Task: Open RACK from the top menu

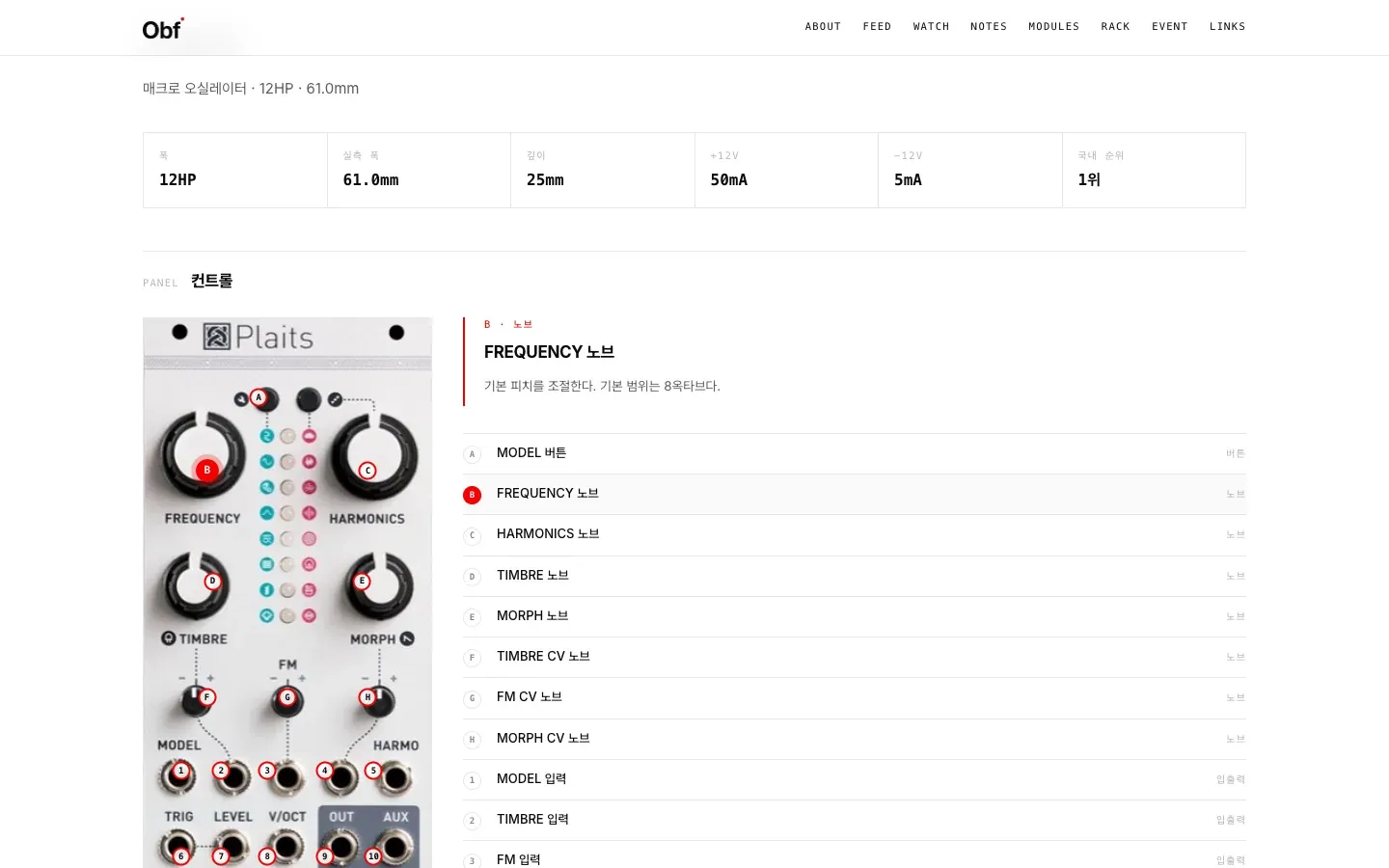Action: coord(1115,27)
